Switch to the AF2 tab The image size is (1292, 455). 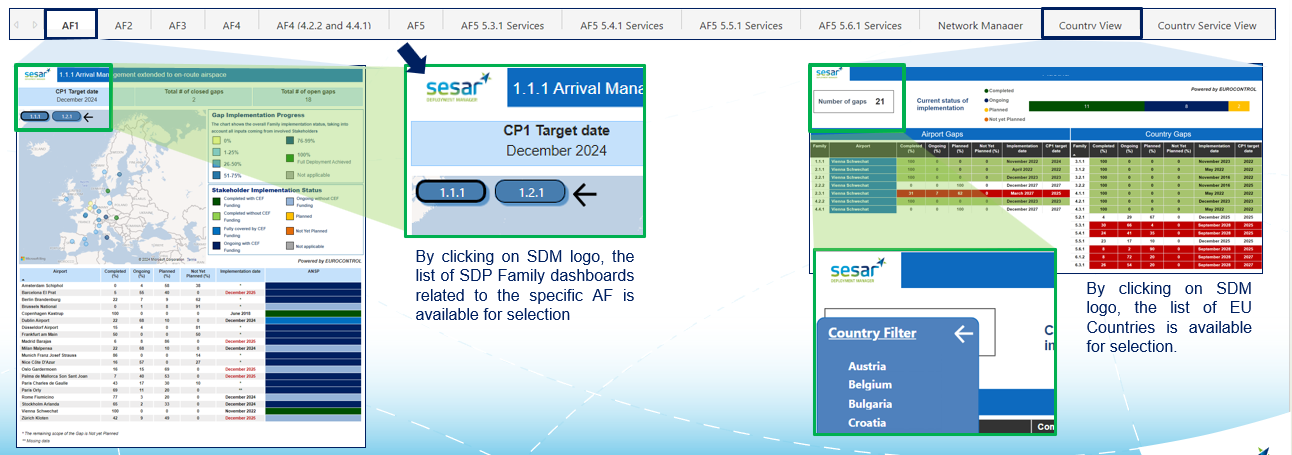tap(124, 25)
